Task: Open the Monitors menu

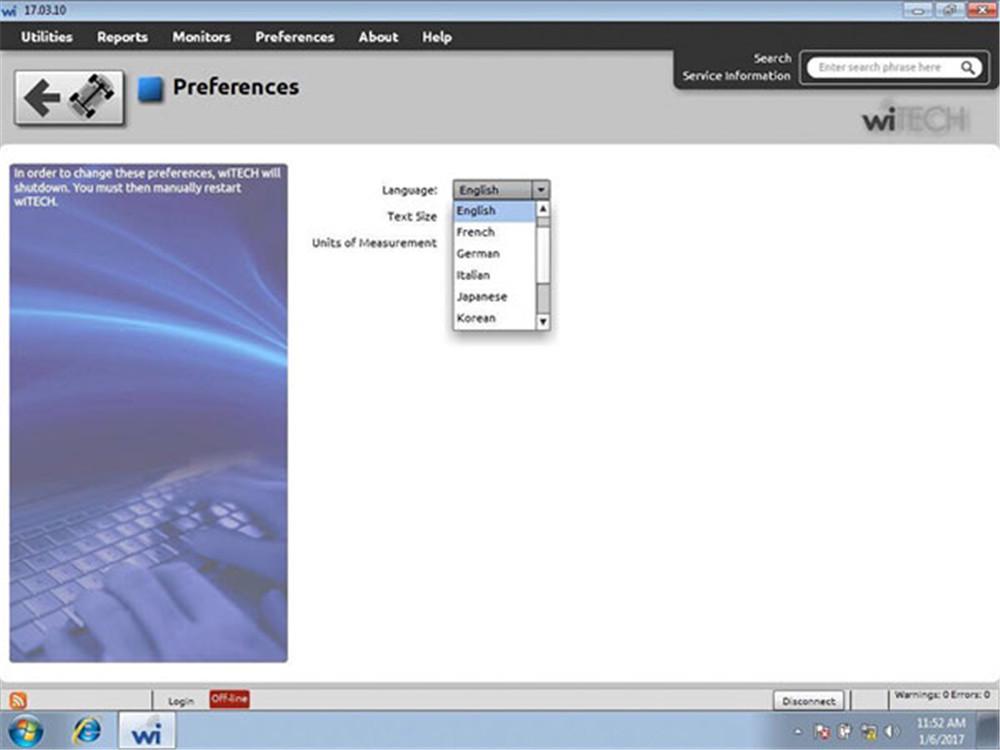Action: (201, 37)
